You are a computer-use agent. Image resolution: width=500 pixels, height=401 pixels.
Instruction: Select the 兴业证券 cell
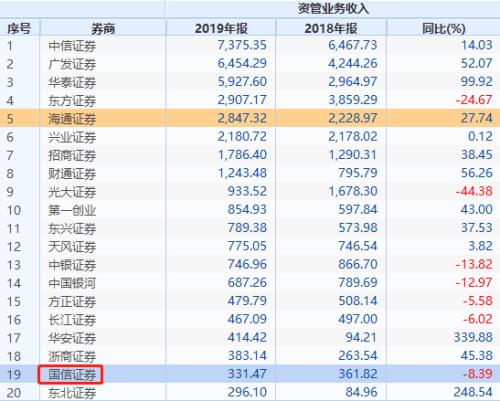click(x=72, y=137)
